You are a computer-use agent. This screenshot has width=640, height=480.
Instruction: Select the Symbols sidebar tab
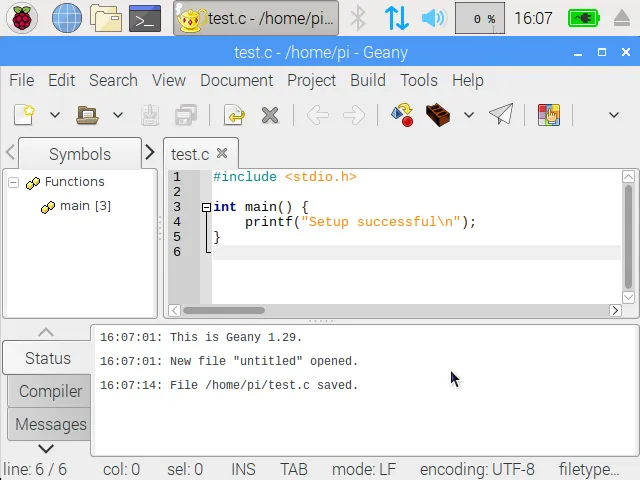coord(80,154)
